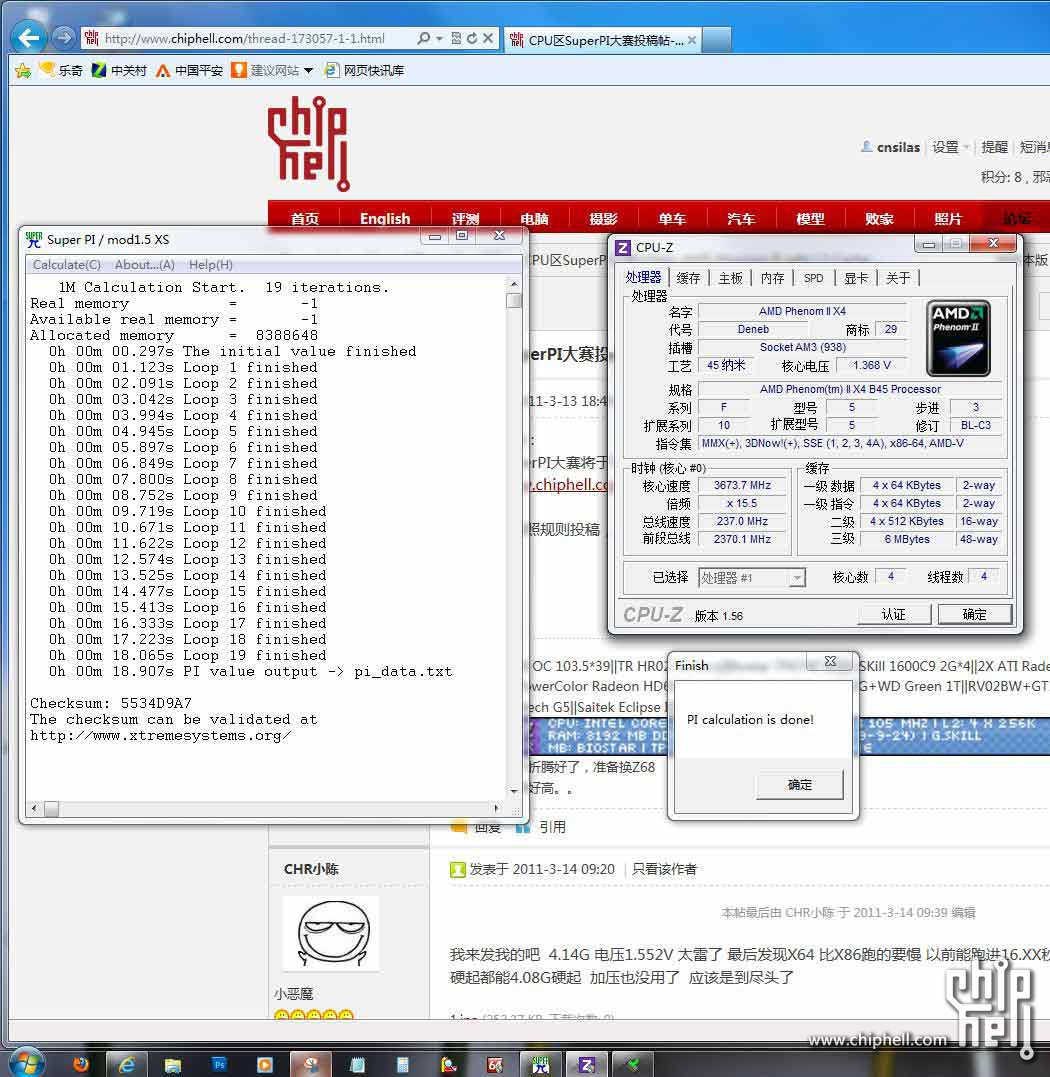Open Photoshop from the taskbar
This screenshot has width=1050, height=1077.
(219, 1064)
